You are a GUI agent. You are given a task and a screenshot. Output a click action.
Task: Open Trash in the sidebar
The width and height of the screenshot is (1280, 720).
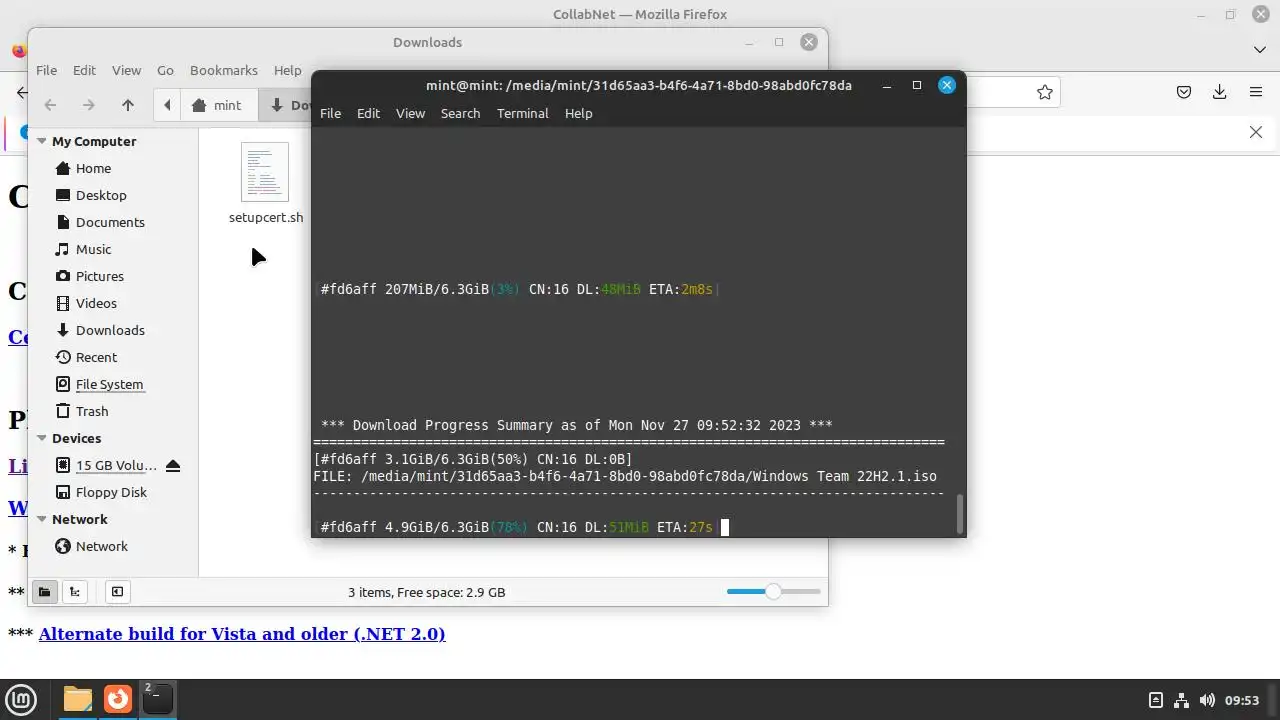tap(92, 411)
